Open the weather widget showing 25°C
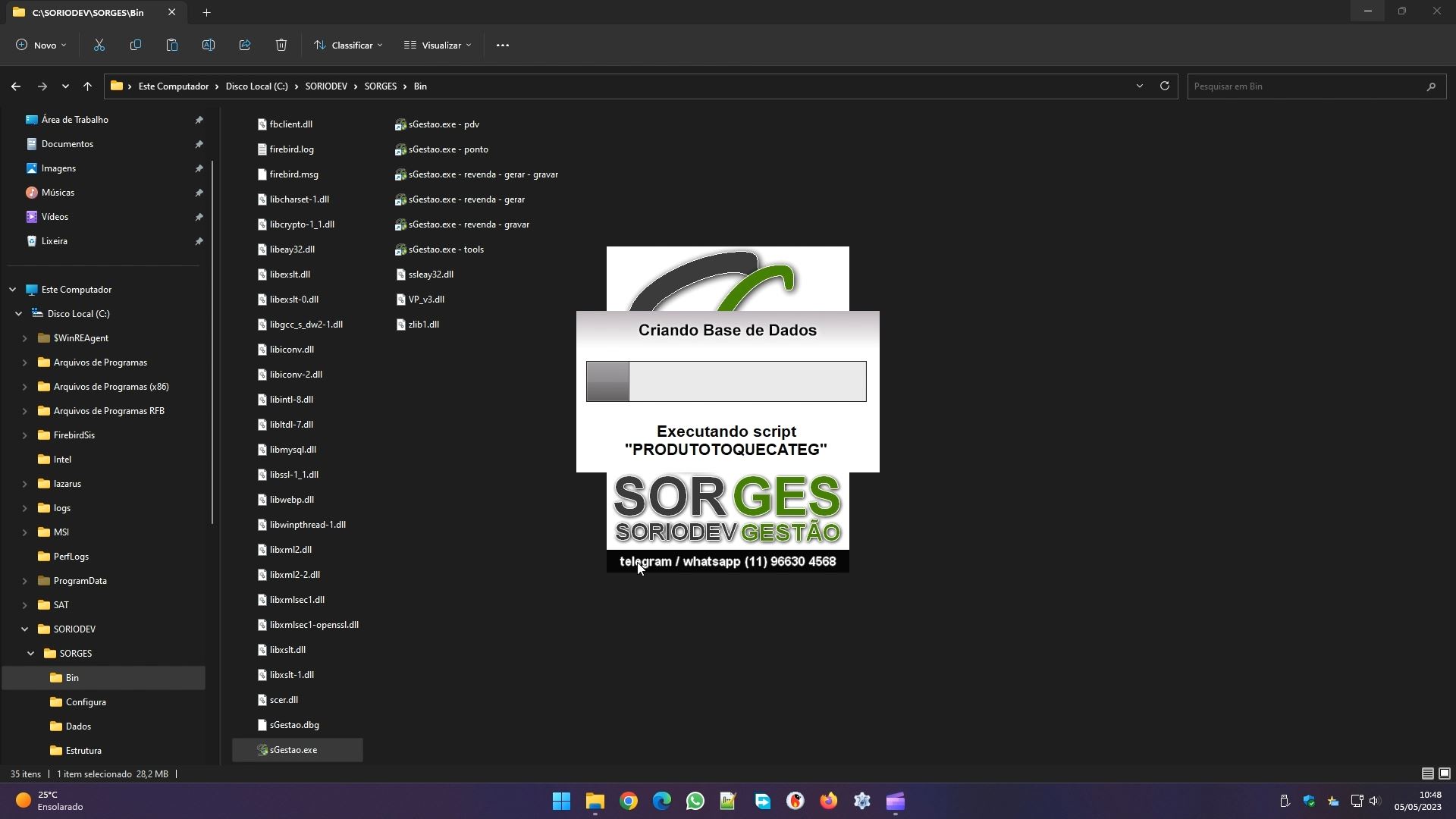Viewport: 1456px width, 819px height. pyautogui.click(x=50, y=801)
